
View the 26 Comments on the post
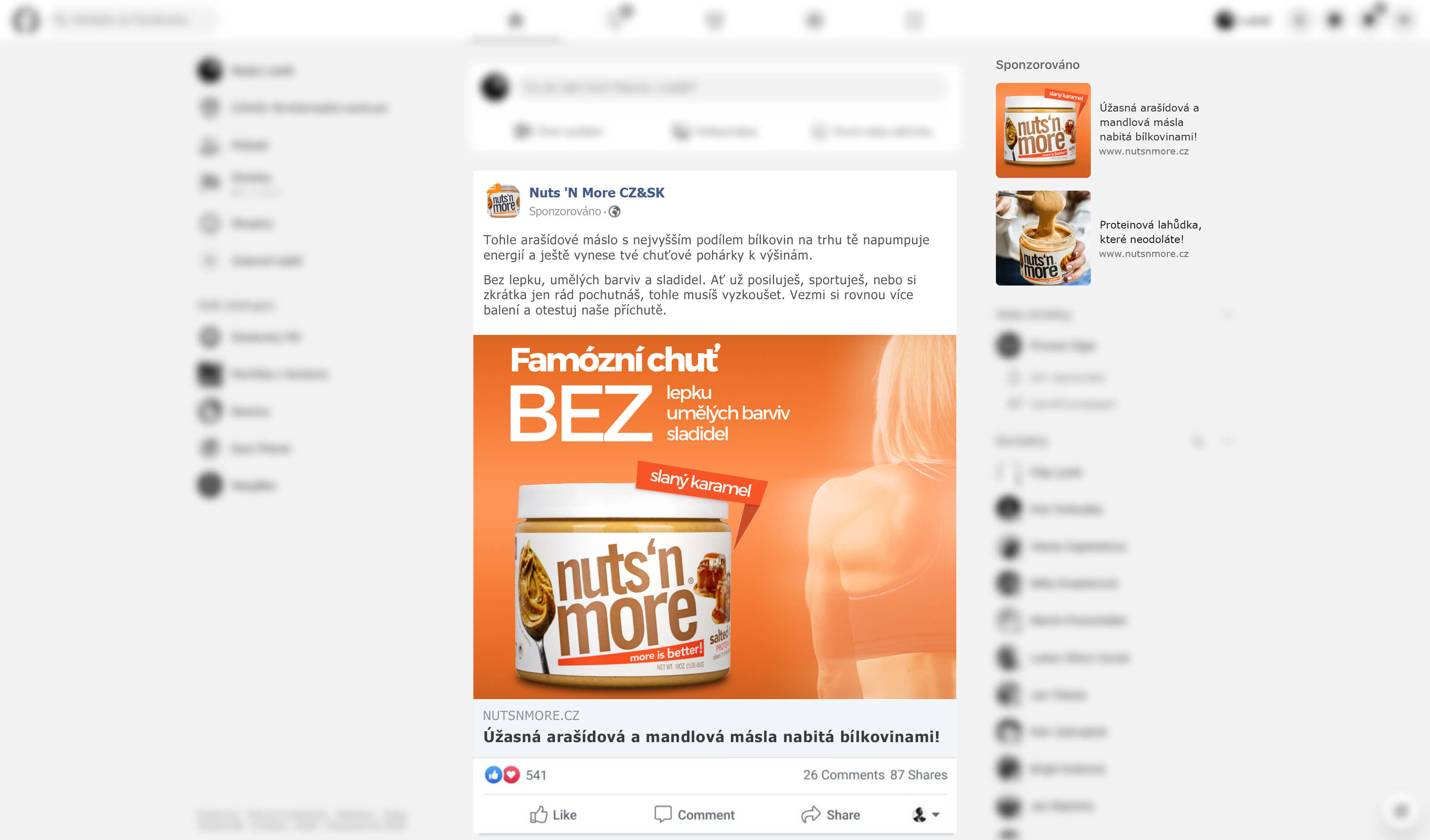click(x=843, y=775)
